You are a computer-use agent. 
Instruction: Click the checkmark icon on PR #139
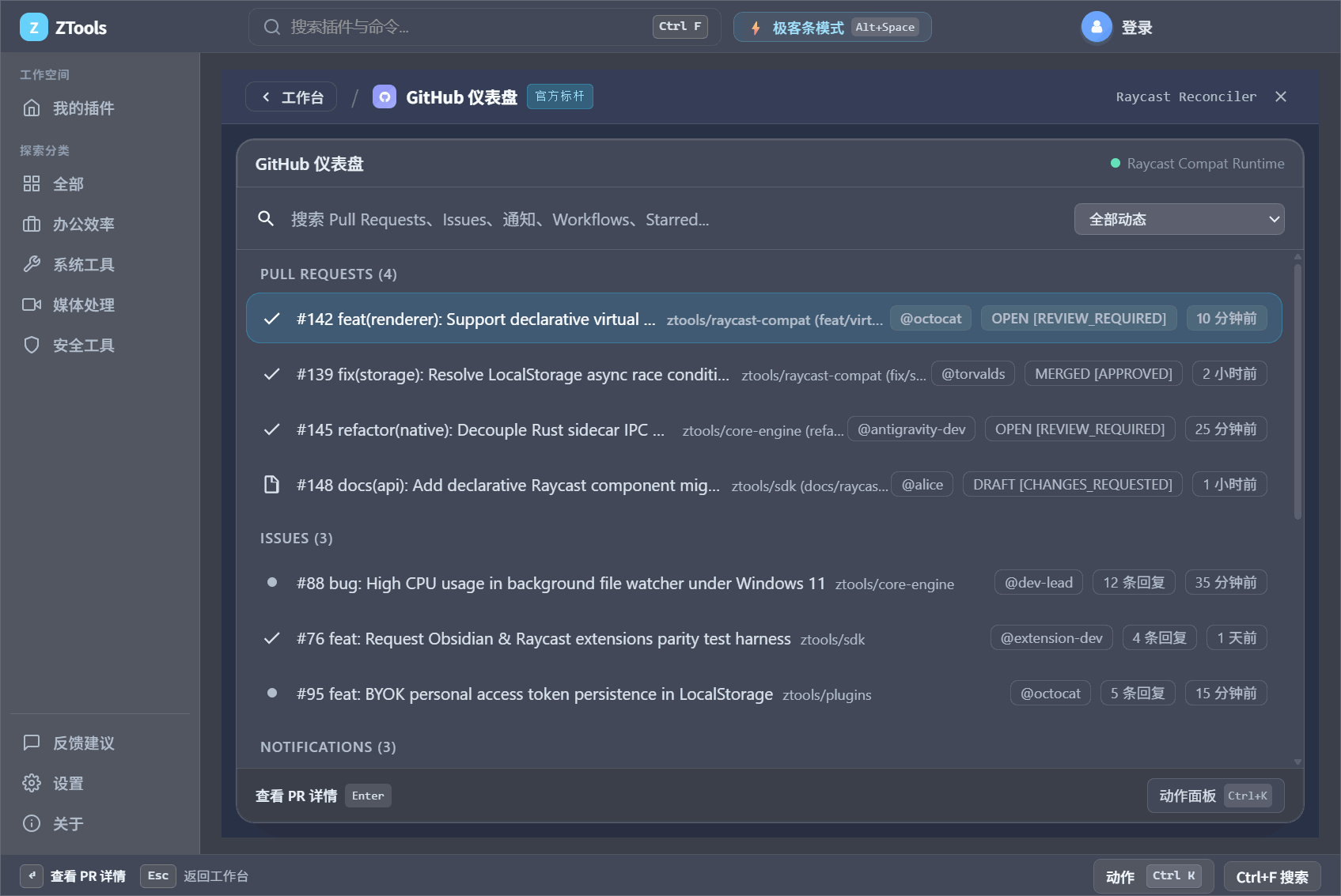[x=271, y=374]
